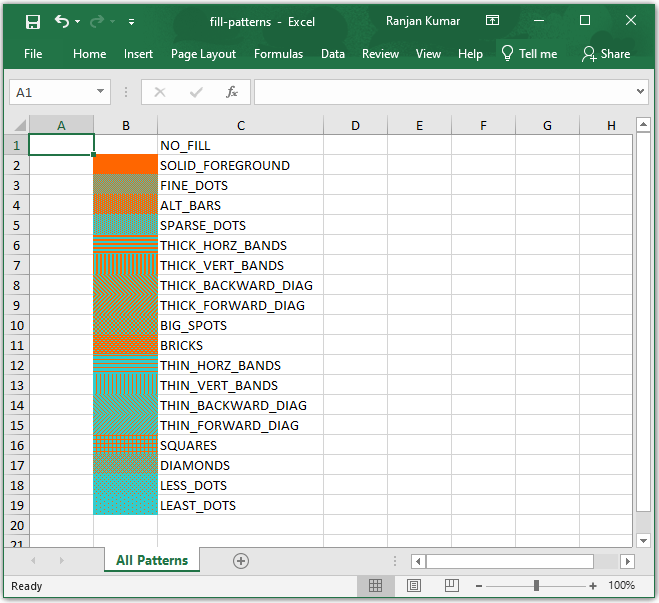Viewport: 659px width, 603px height.
Task: Select row 10 header
Action: (x=17, y=325)
